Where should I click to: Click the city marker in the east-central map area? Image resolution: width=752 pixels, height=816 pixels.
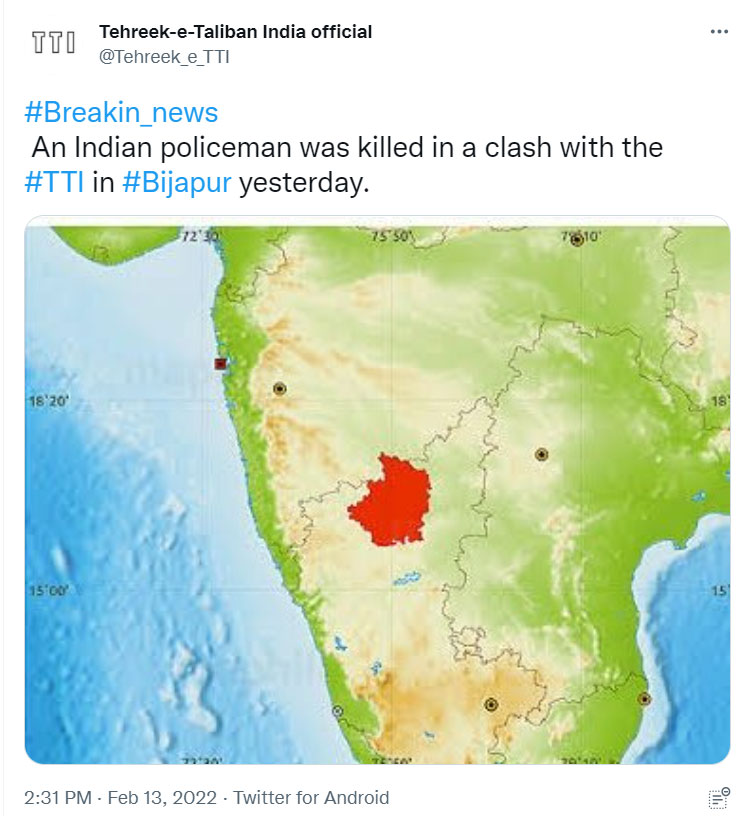[541, 454]
